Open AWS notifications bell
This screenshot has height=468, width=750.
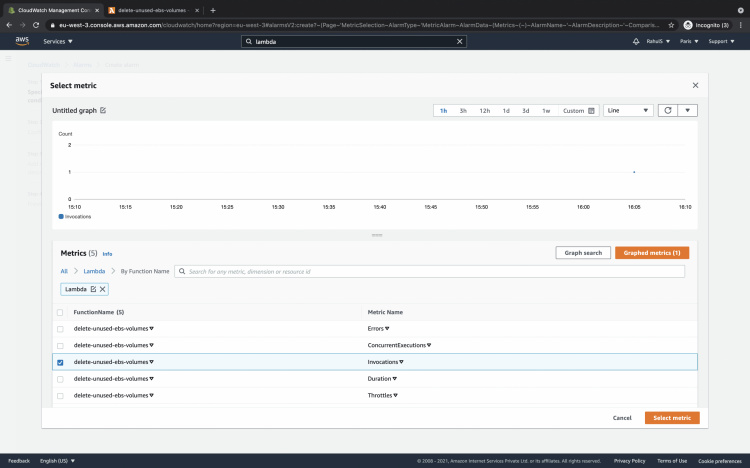(637, 42)
